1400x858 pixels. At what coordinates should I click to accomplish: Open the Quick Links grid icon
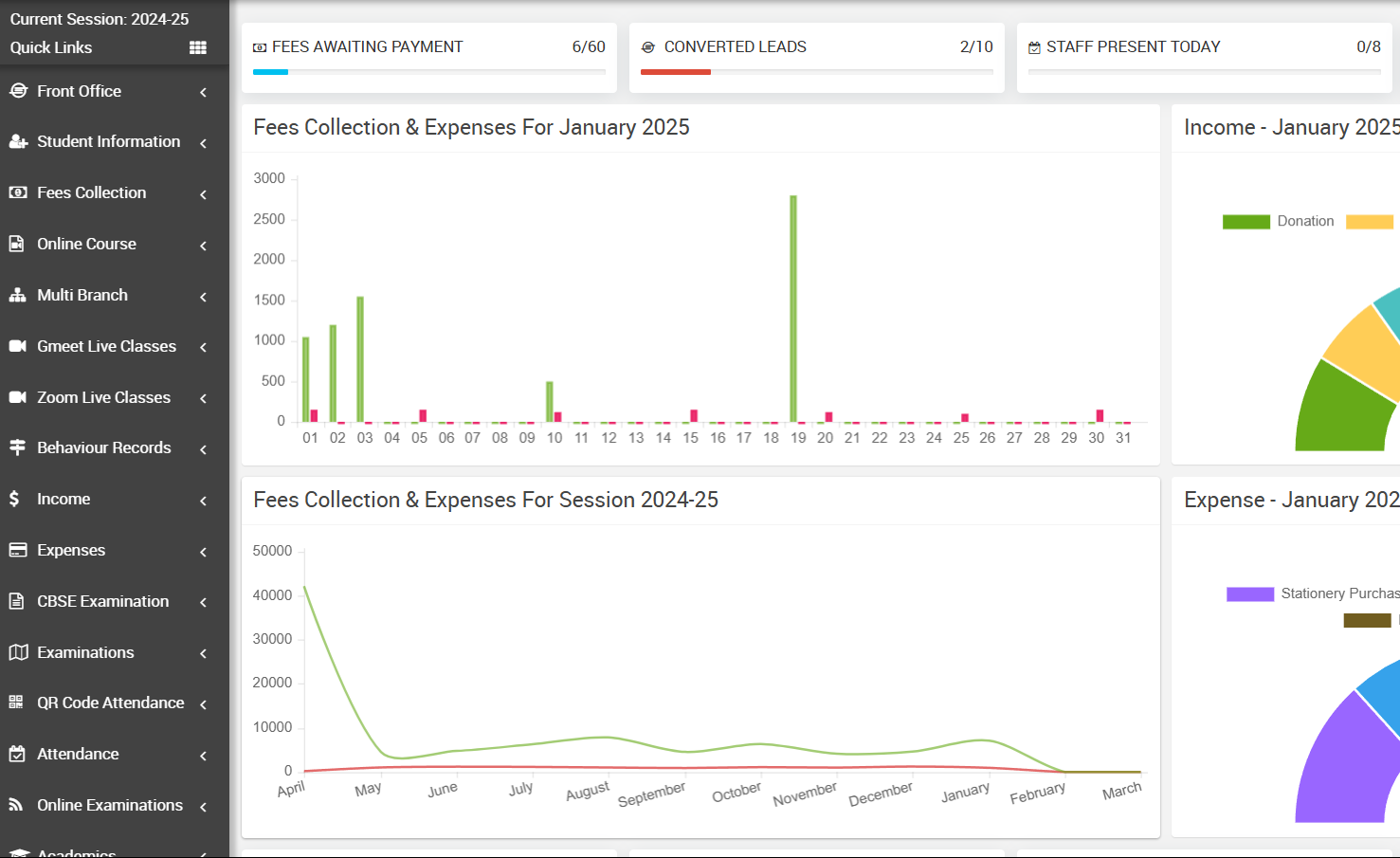(198, 47)
